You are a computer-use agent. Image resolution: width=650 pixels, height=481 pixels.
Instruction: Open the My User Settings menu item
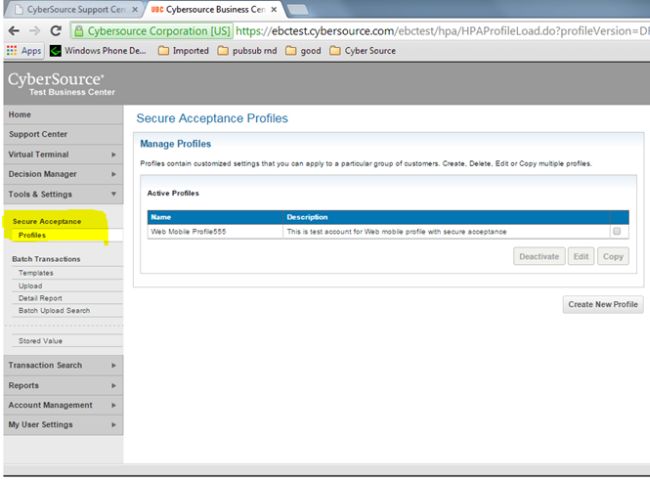pyautogui.click(x=63, y=425)
